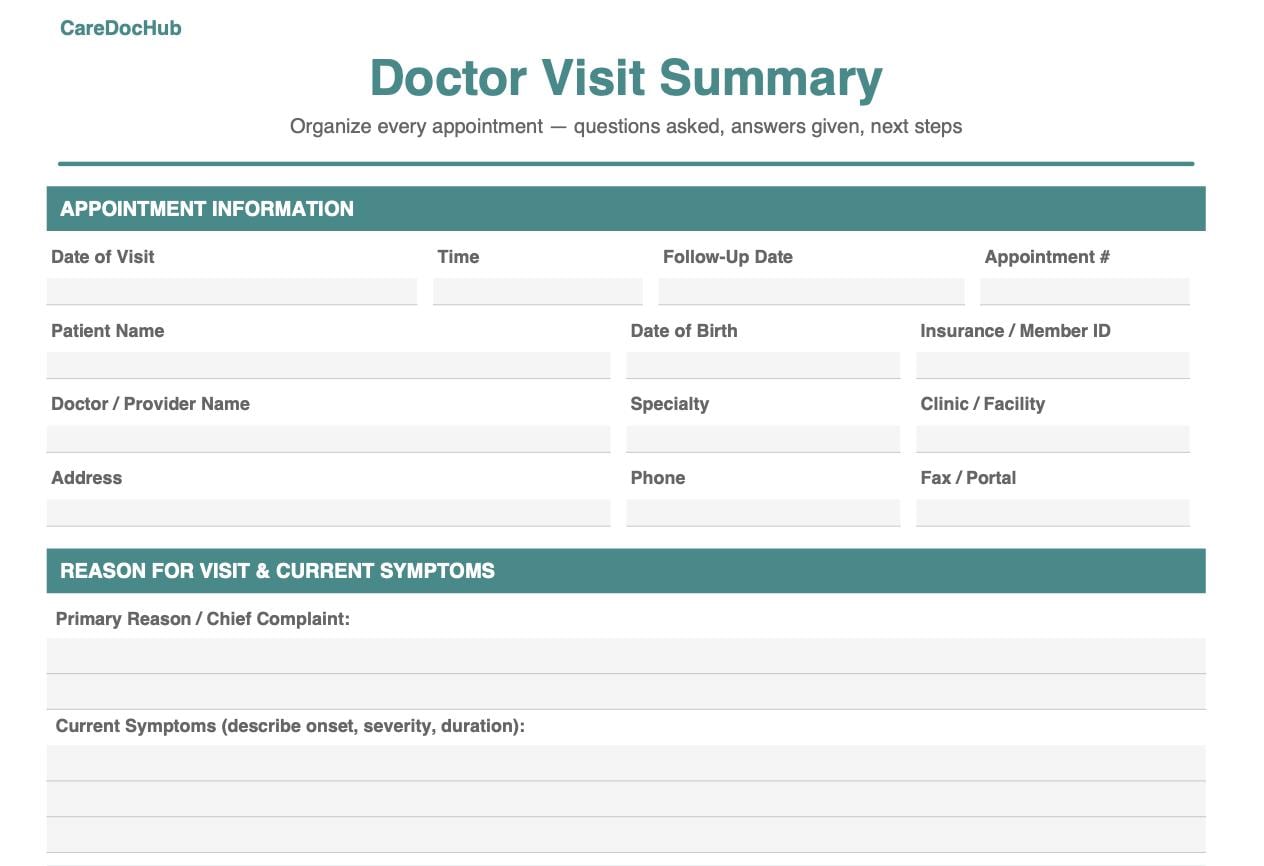Viewport: 1264px width, 866px height.
Task: Focus the Doctor / Provider Name field
Action: click(x=328, y=439)
